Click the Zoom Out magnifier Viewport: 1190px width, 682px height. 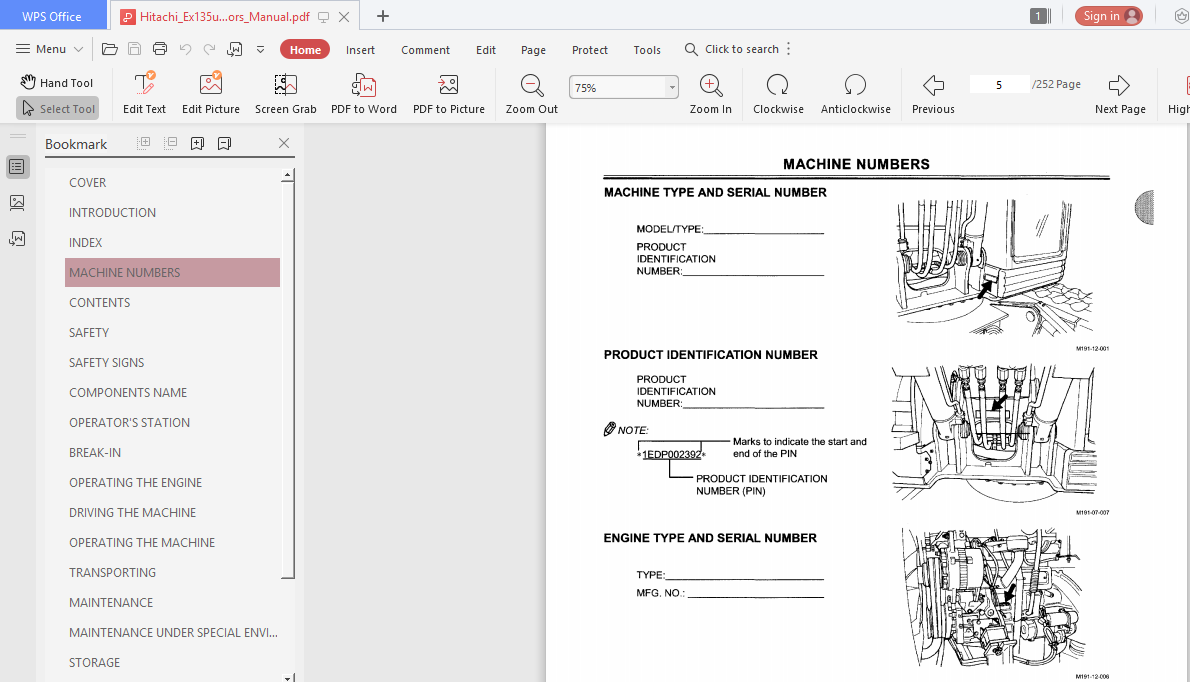click(531, 93)
